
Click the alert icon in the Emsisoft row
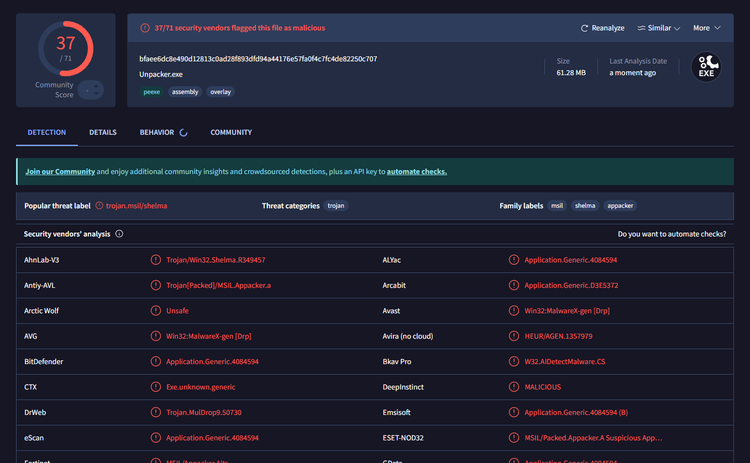click(514, 412)
